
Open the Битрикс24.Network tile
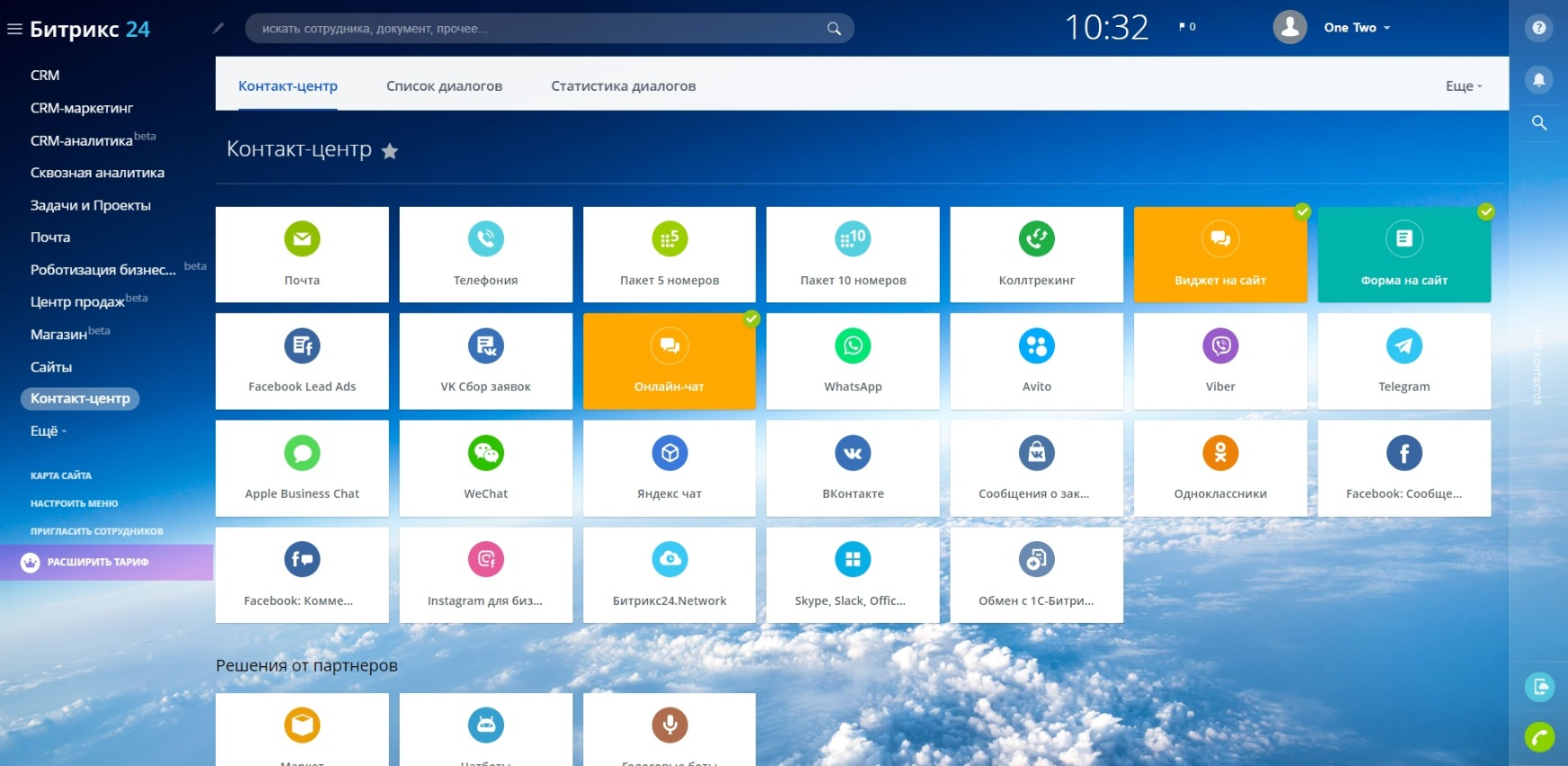point(669,575)
